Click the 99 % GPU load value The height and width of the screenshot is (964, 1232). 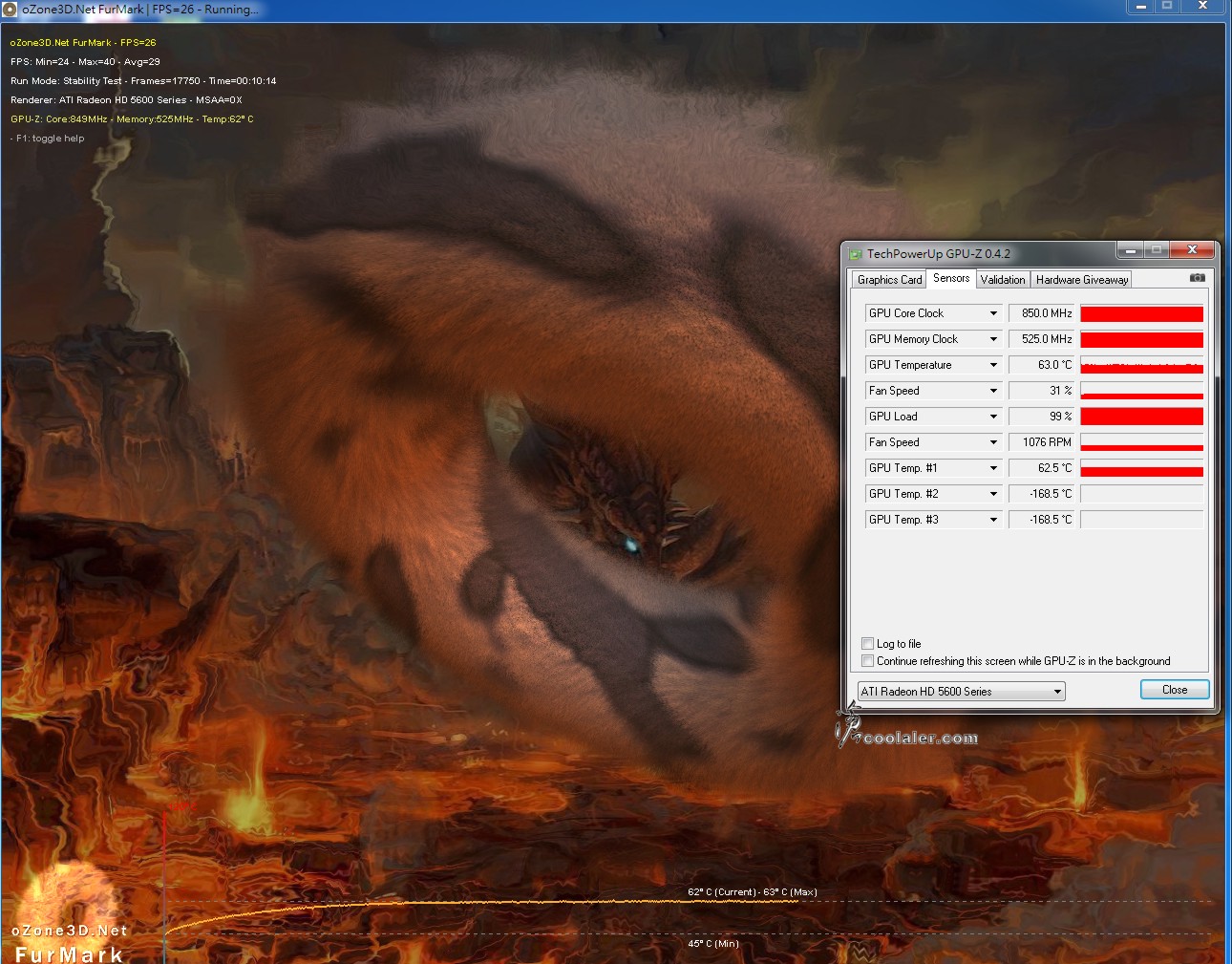pos(1042,417)
